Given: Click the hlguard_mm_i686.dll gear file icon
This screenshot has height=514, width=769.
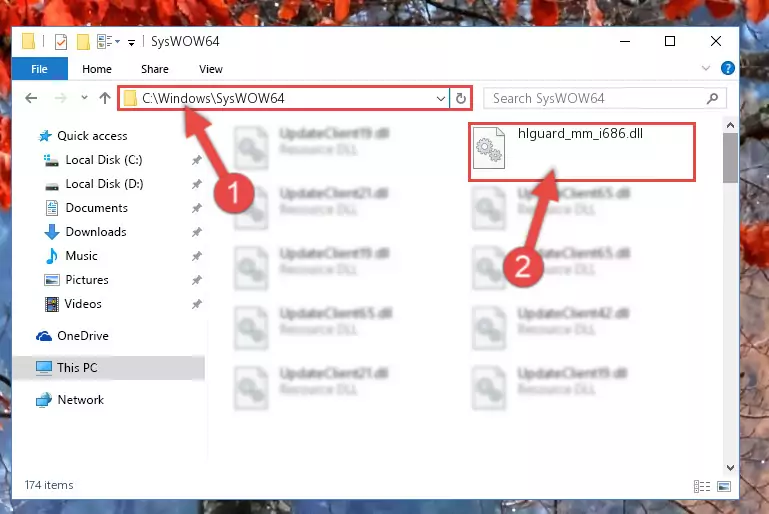Looking at the screenshot, I should coord(489,148).
